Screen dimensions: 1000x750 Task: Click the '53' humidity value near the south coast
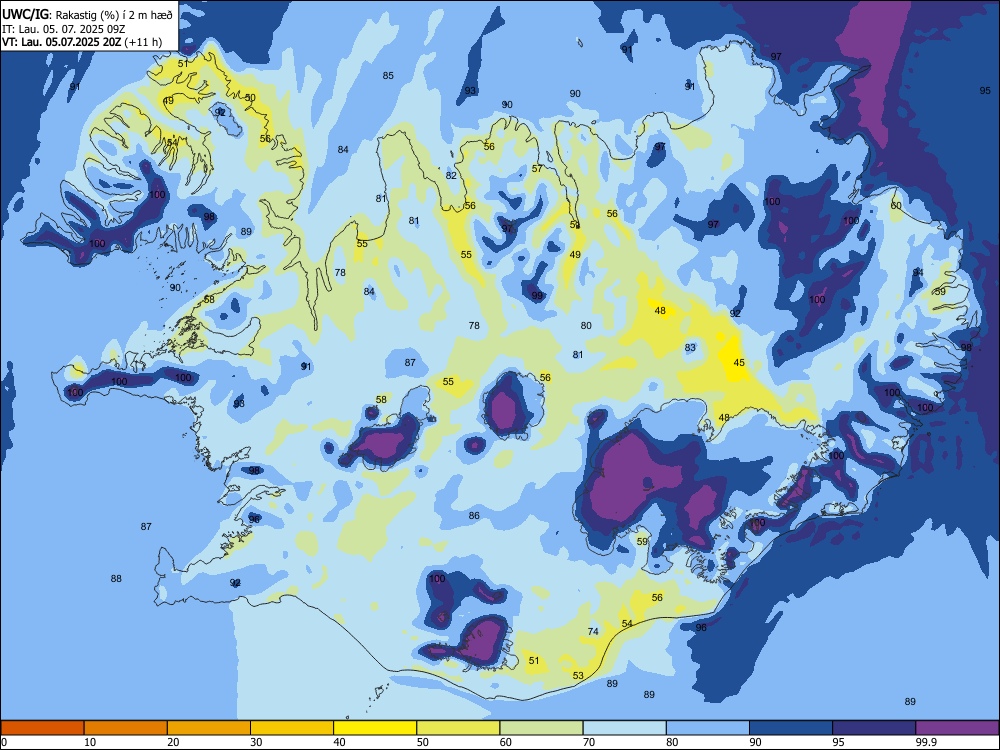[x=578, y=675]
